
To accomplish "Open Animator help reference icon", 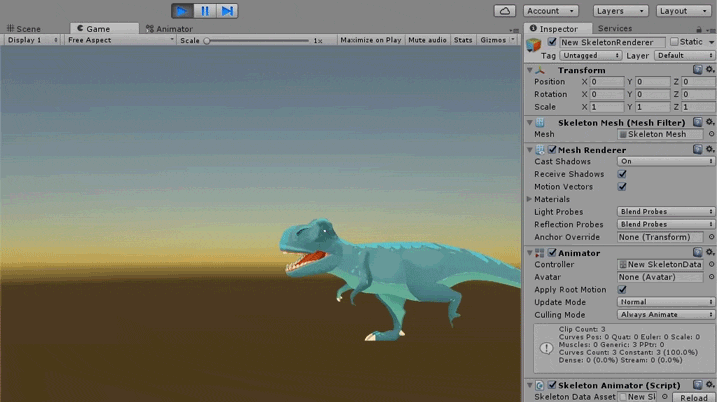I will click(697, 252).
